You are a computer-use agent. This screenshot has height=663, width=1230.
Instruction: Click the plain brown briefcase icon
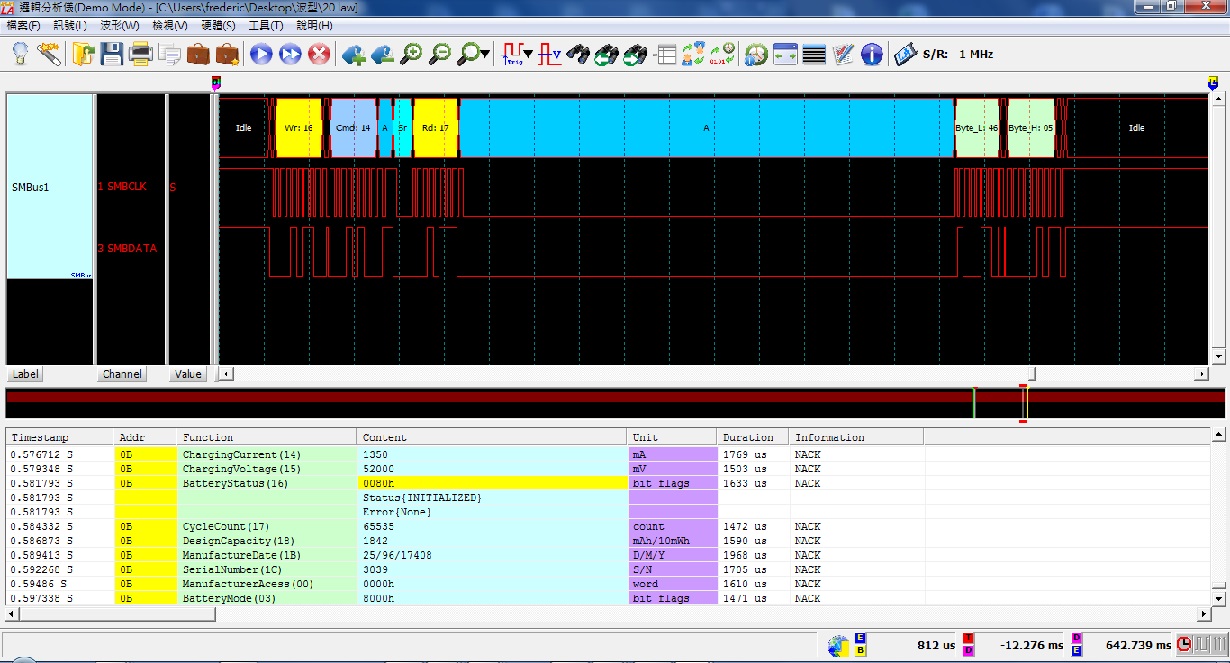(198, 54)
